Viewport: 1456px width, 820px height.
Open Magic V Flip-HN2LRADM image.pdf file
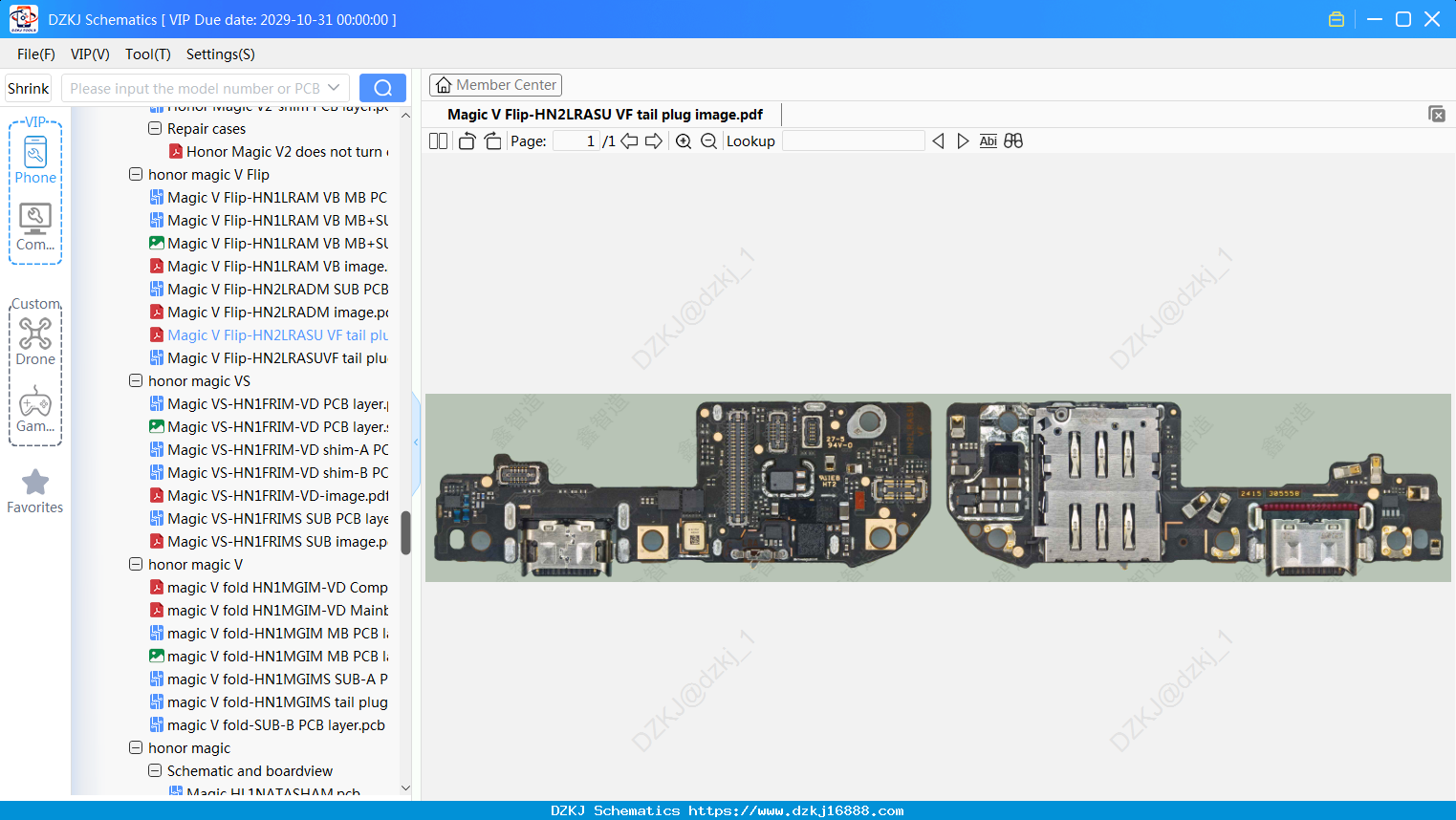click(269, 312)
